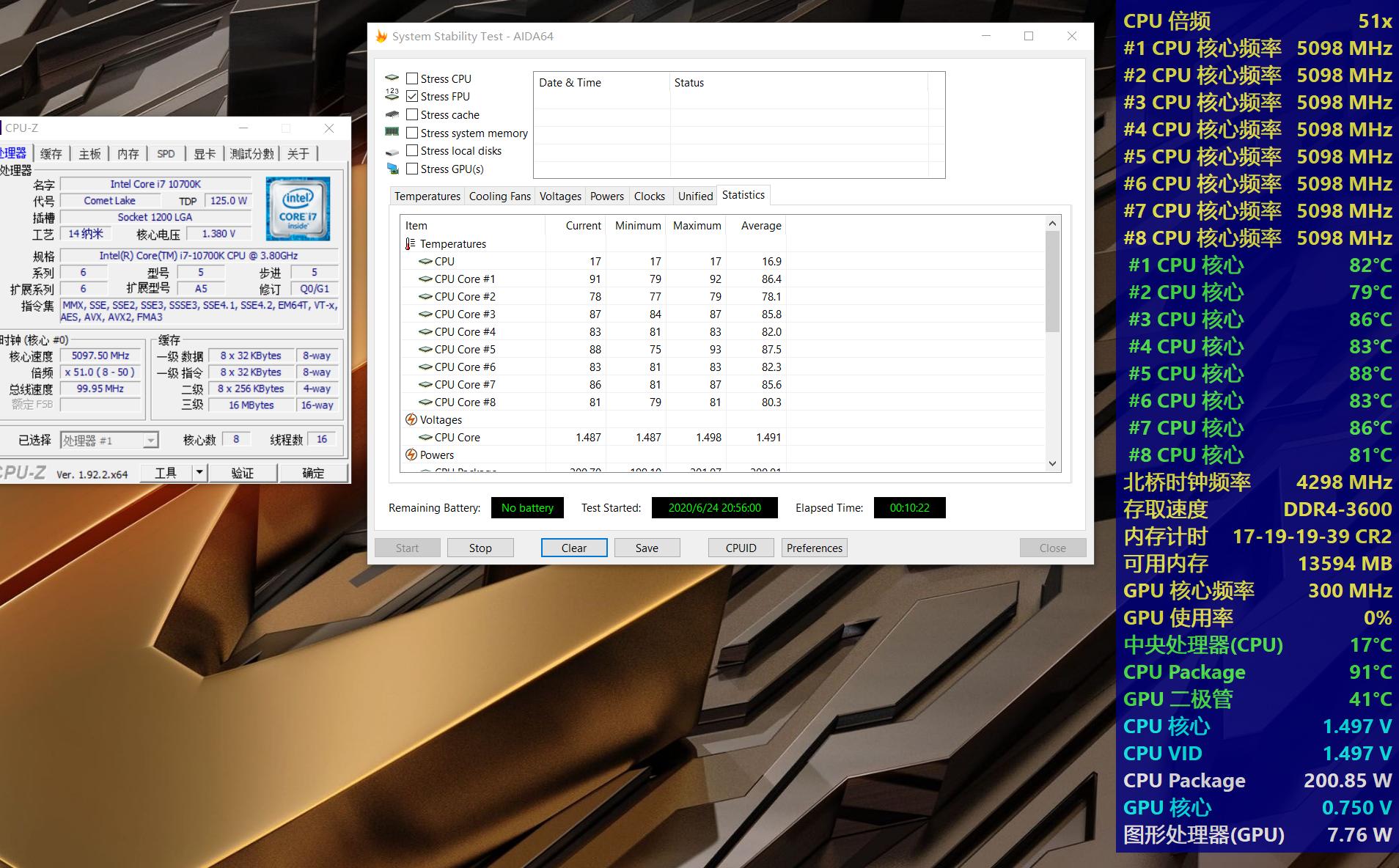
Task: Select the CPU Core #3 temperature row
Action: pyautogui.click(x=723, y=314)
